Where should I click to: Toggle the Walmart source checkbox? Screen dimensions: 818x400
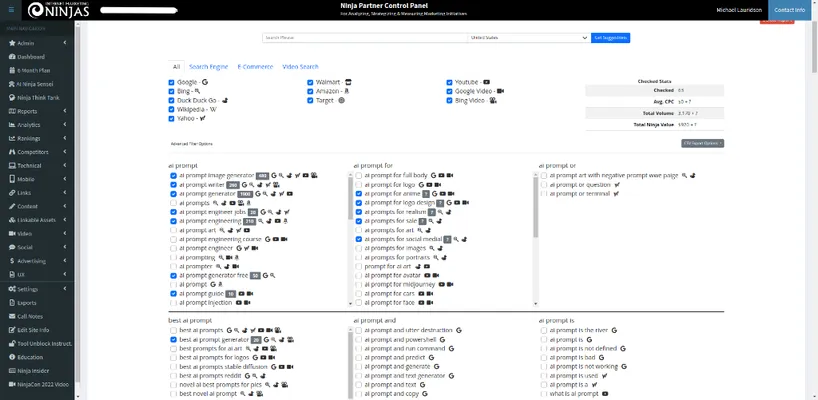(x=311, y=81)
